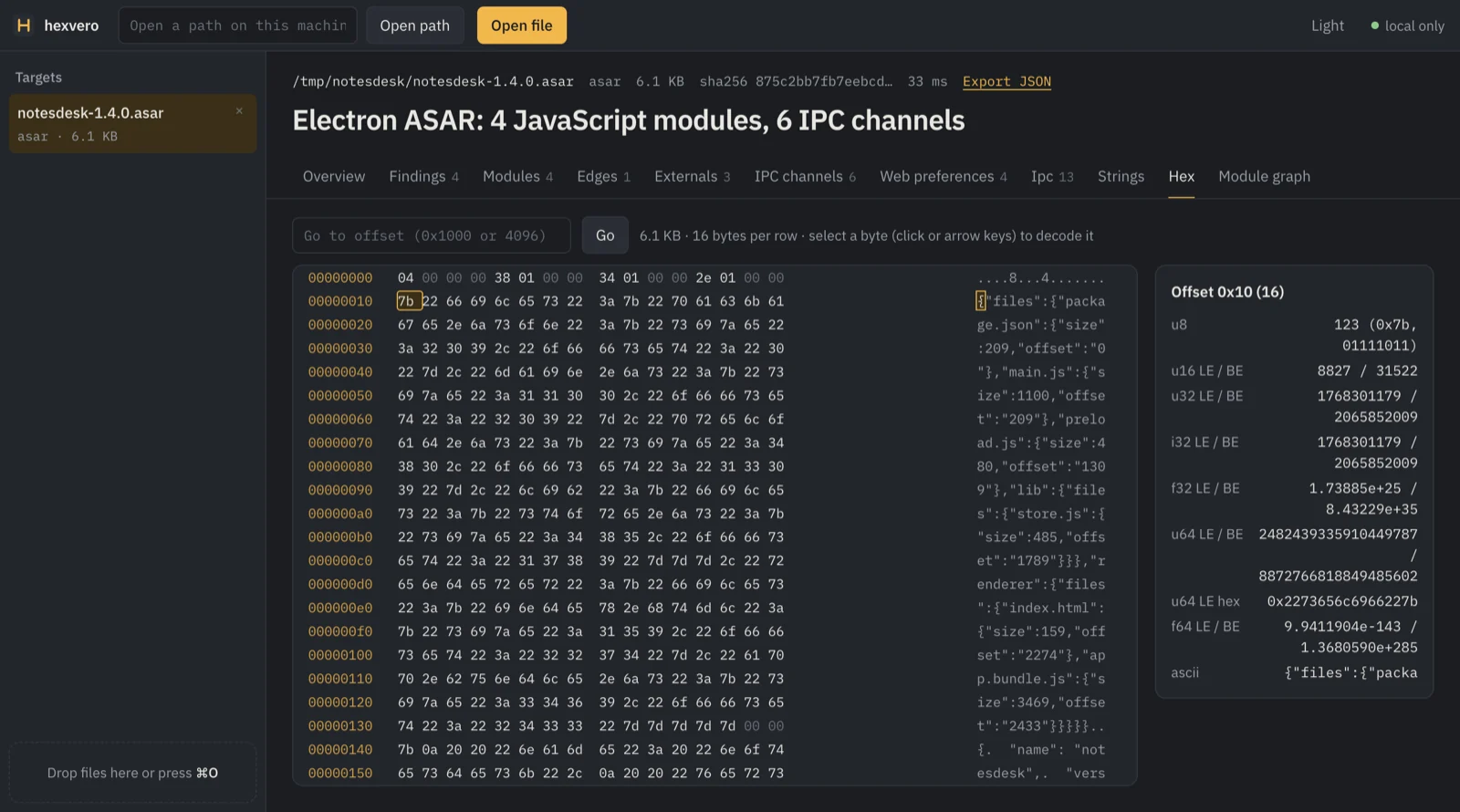This screenshot has width=1460, height=812.
Task: Select notesdesk-1.4.0.asar in Targets list
Action: point(132,123)
